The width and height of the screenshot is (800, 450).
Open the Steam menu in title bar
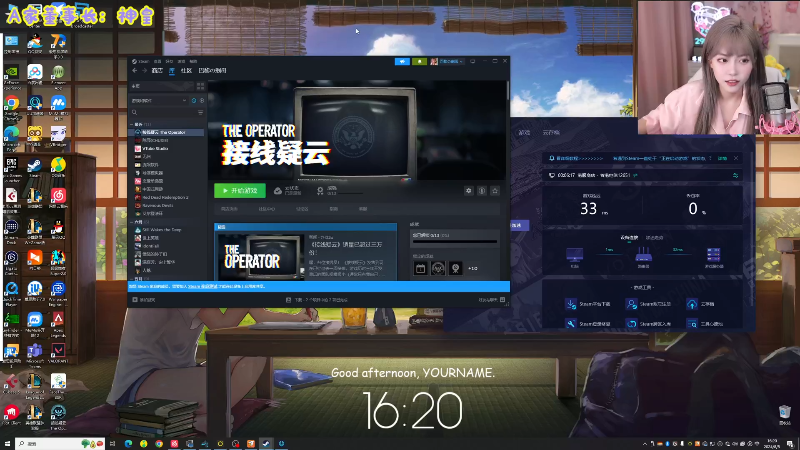(141, 61)
